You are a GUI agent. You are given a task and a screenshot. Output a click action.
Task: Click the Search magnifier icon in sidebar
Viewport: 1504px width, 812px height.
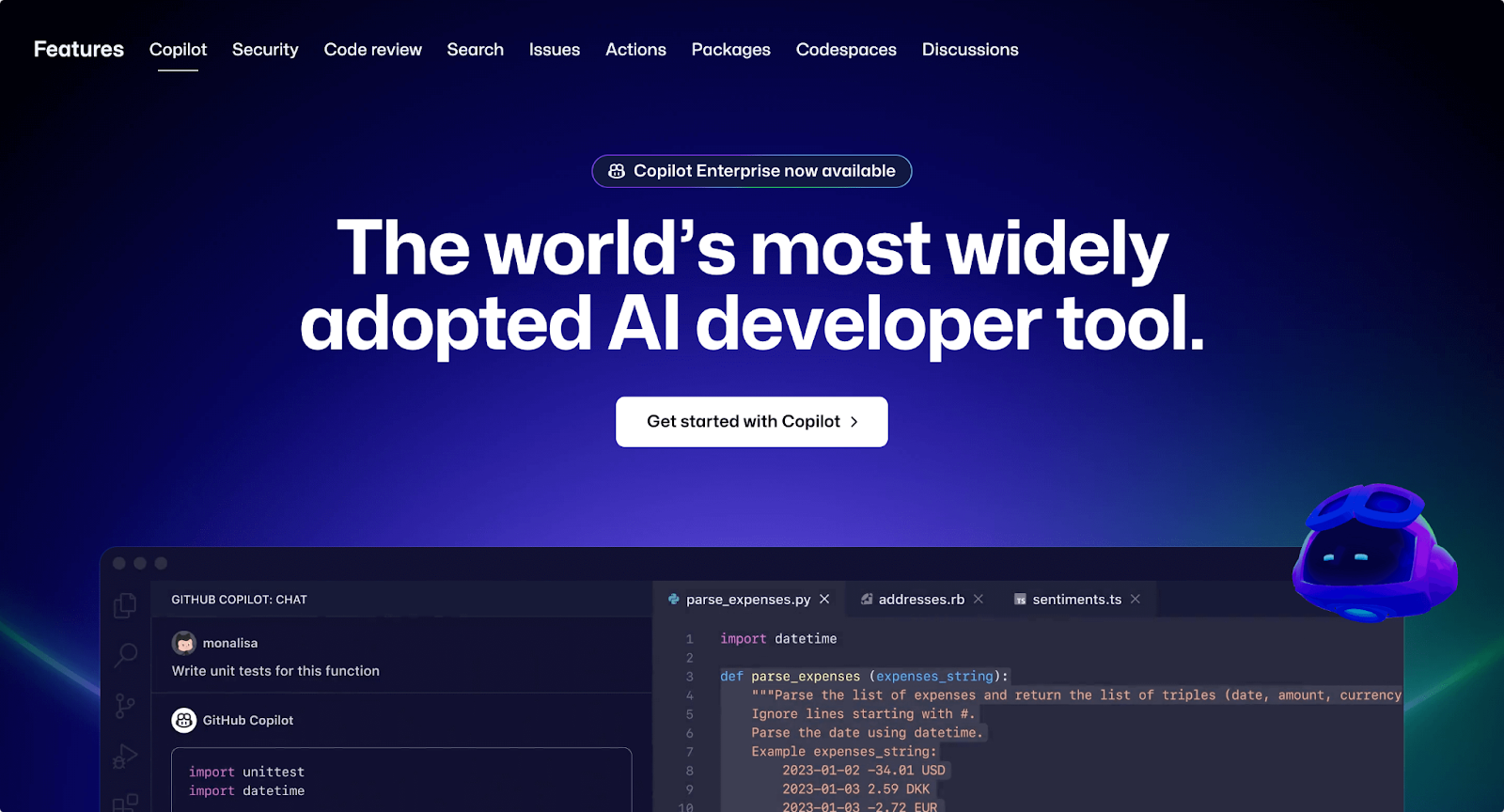(125, 655)
